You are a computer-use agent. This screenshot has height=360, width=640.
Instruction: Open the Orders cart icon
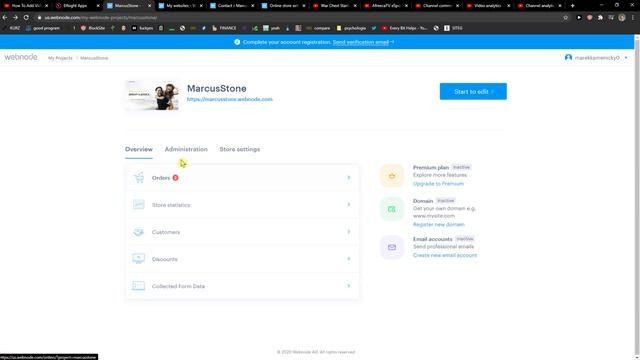139,178
